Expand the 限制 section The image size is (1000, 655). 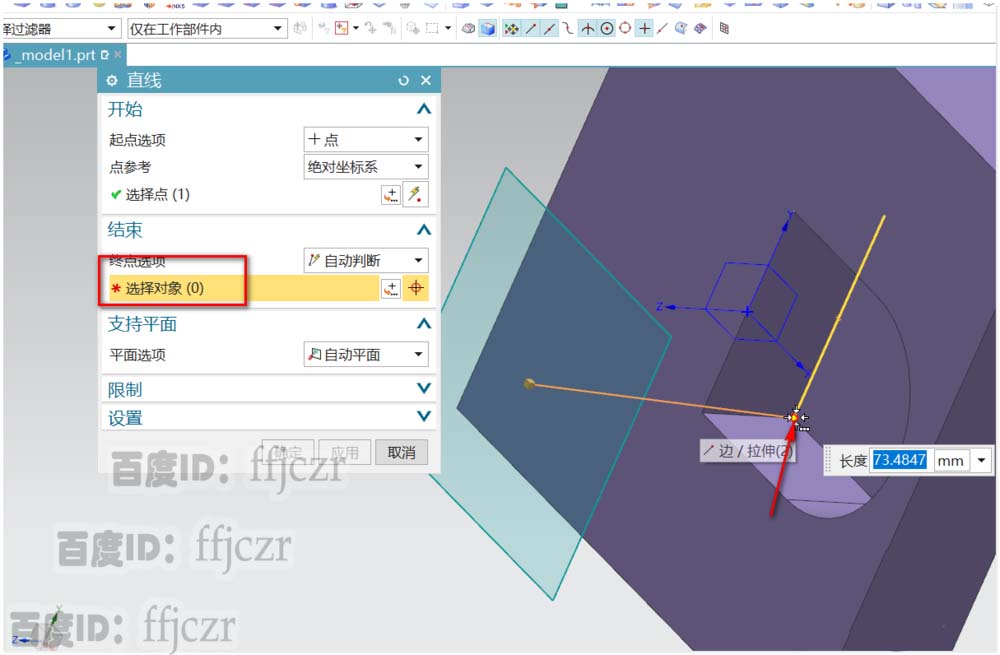[423, 388]
